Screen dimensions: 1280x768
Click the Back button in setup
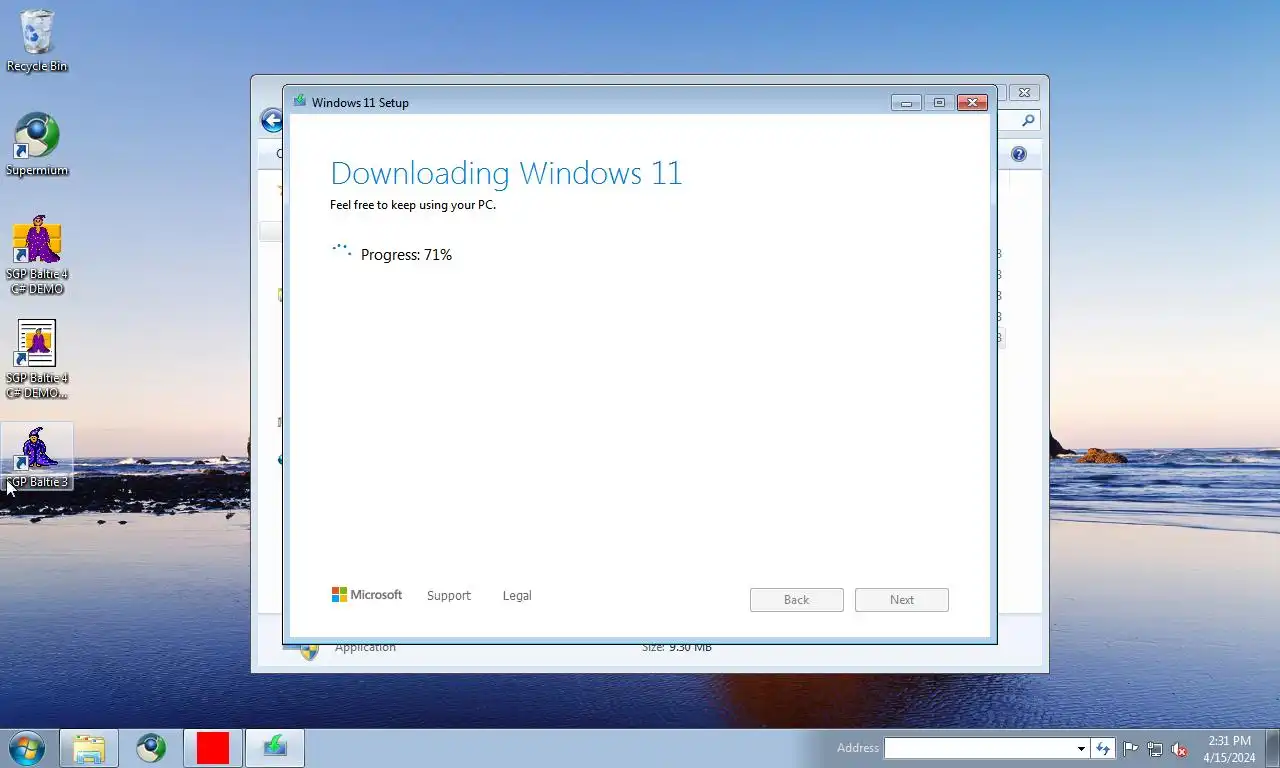(797, 600)
